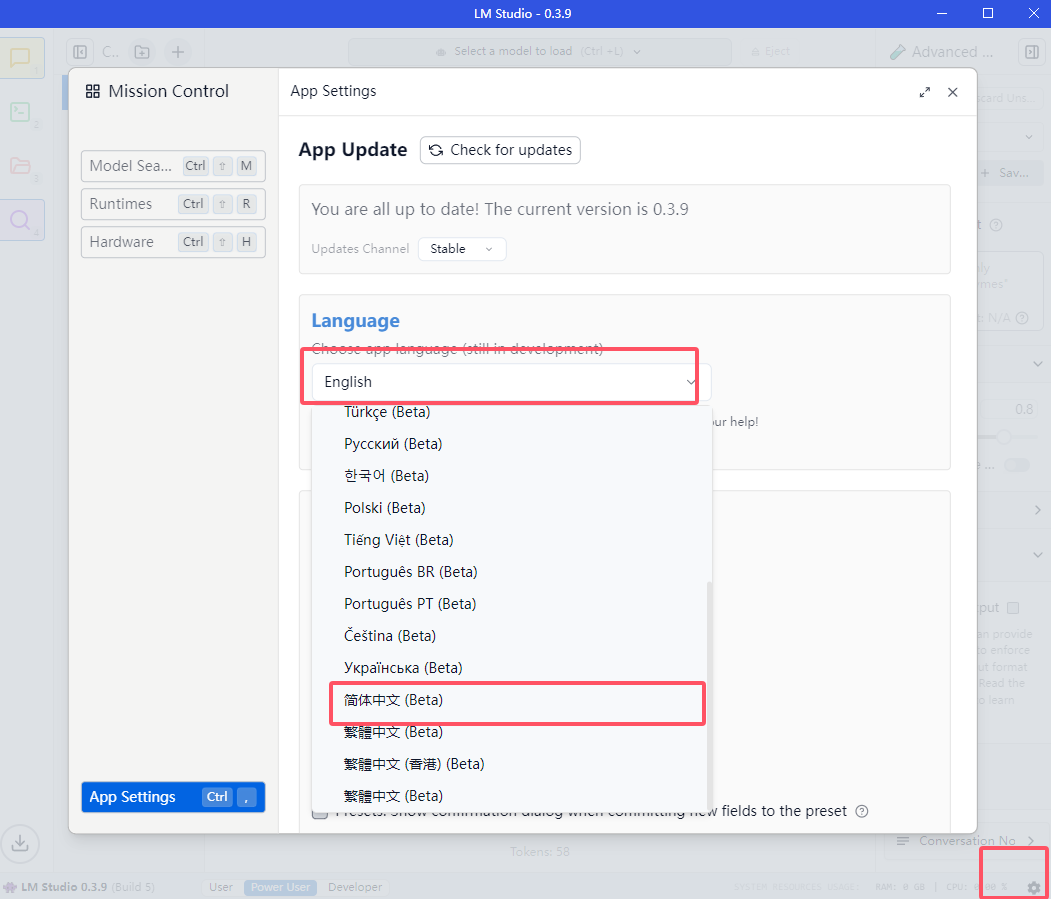Toggle chat sidebar panel icon in toolbar
This screenshot has height=899, width=1051.
pos(80,52)
